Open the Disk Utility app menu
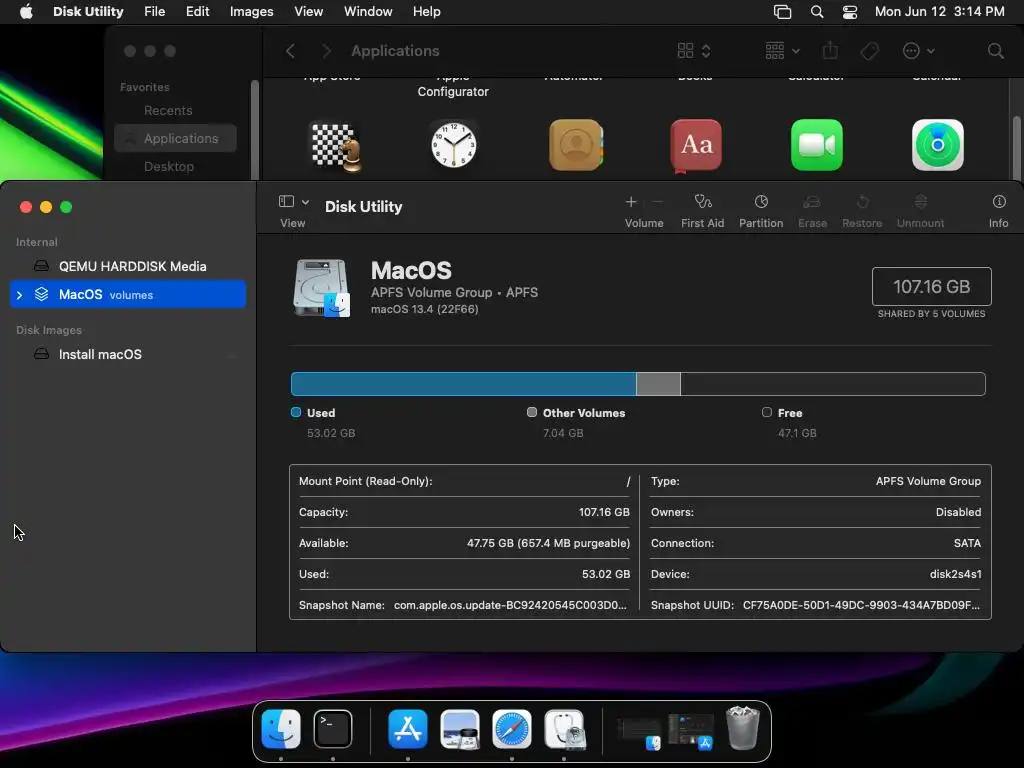The height and width of the screenshot is (768, 1024). click(88, 12)
